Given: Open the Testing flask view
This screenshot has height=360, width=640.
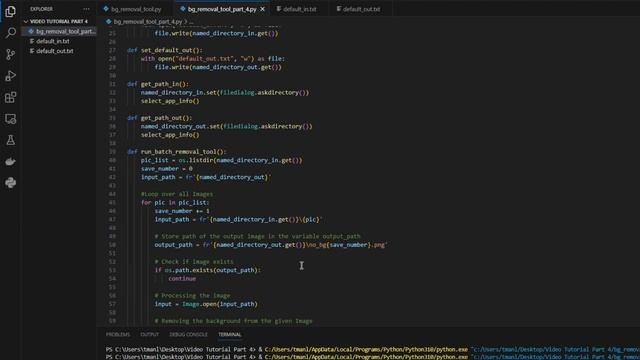Looking at the screenshot, I should [11, 140].
